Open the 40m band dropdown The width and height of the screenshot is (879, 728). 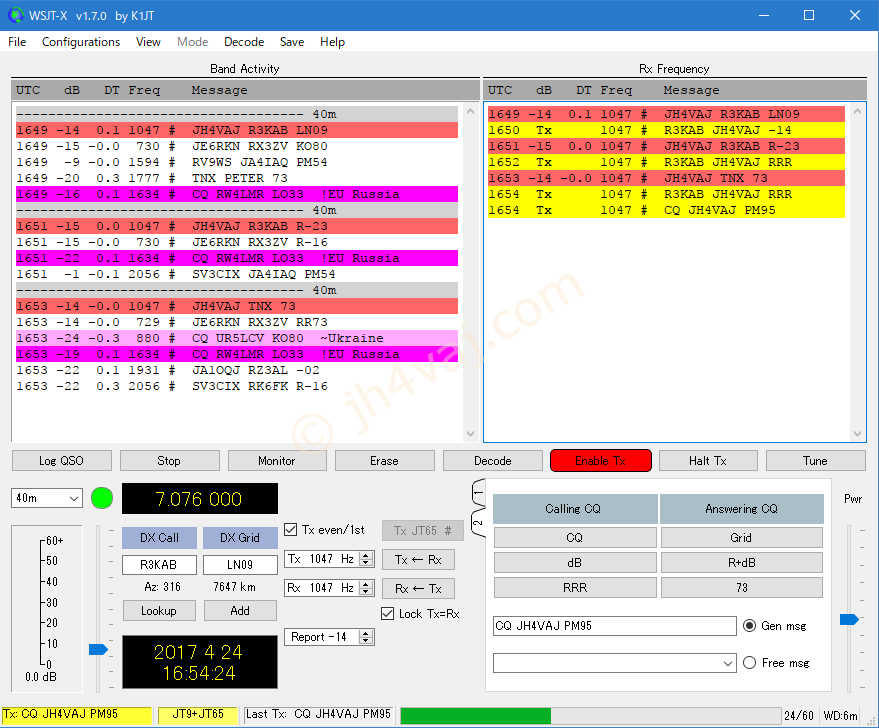coord(47,498)
